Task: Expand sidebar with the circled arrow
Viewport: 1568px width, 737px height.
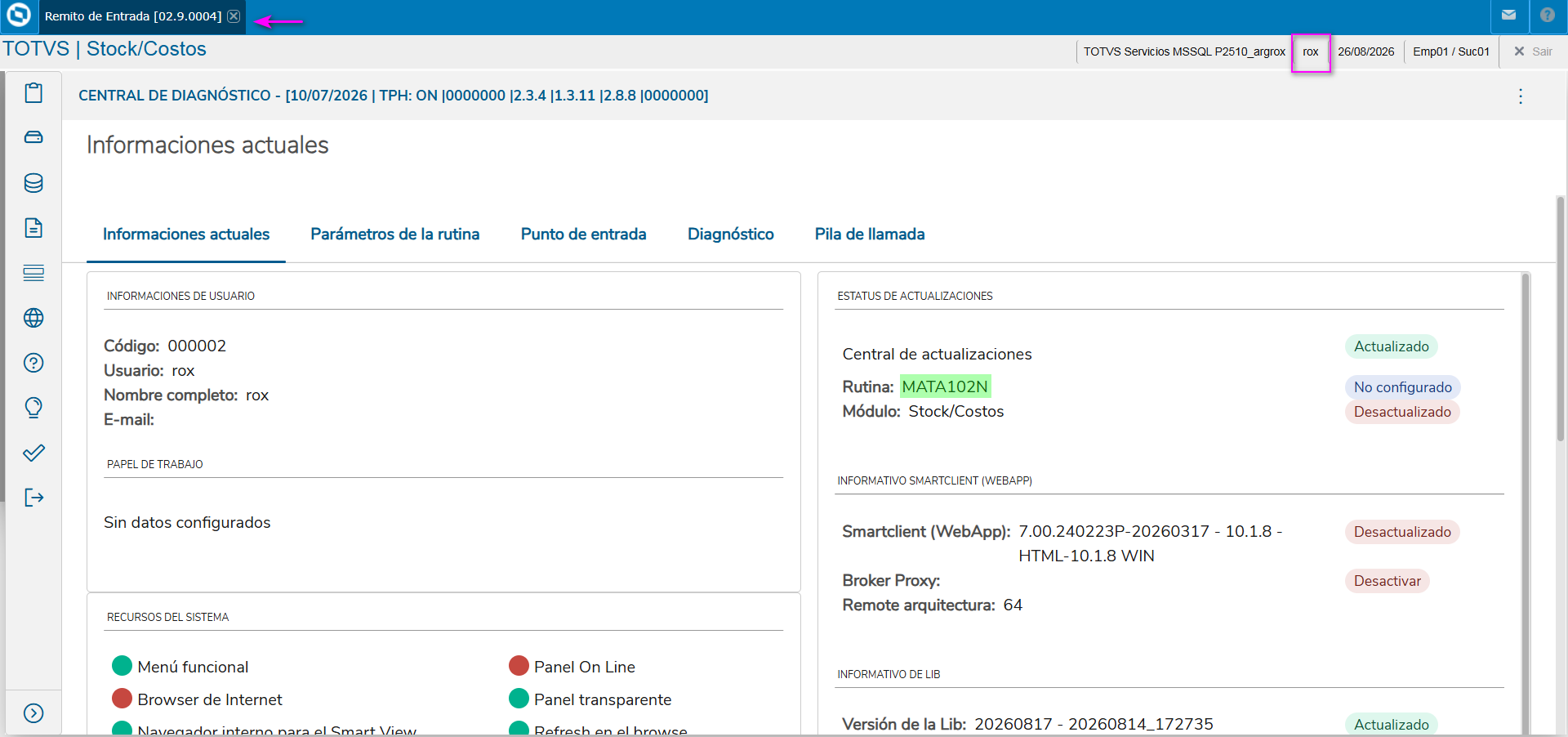Action: click(33, 713)
